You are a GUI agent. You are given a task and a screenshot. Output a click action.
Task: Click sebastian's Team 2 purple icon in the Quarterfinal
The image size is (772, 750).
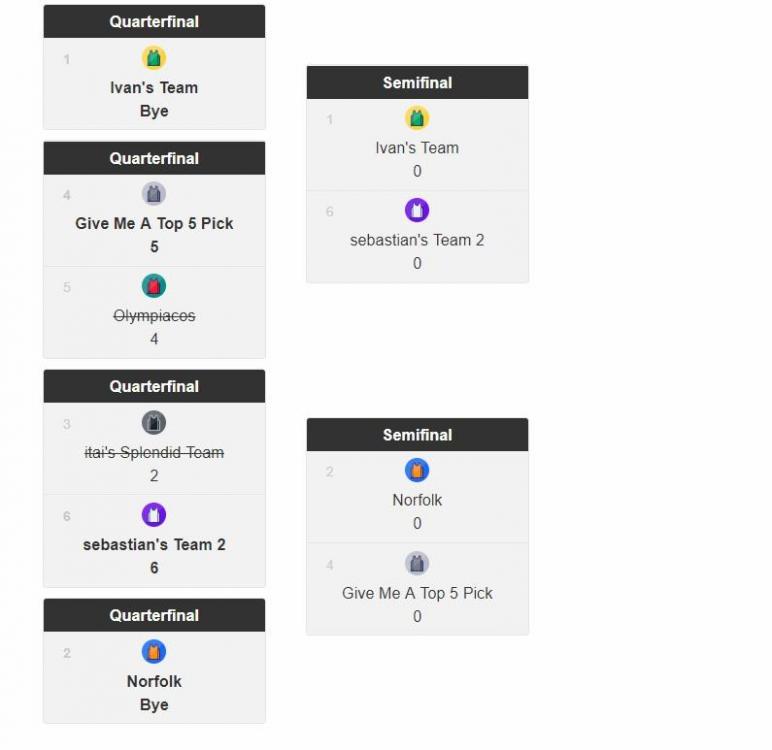pyautogui.click(x=154, y=515)
